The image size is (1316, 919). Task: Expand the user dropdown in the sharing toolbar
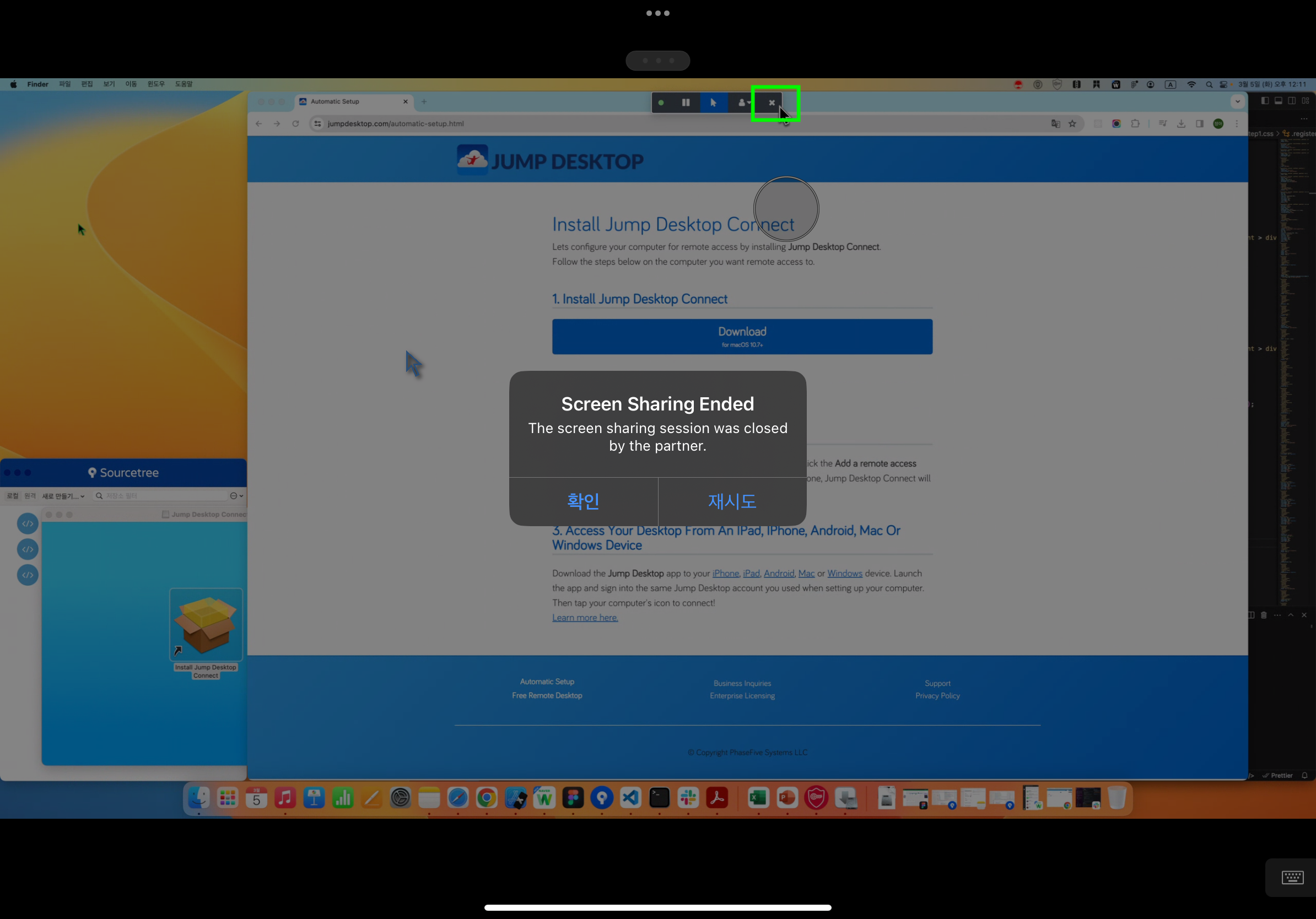(744, 102)
